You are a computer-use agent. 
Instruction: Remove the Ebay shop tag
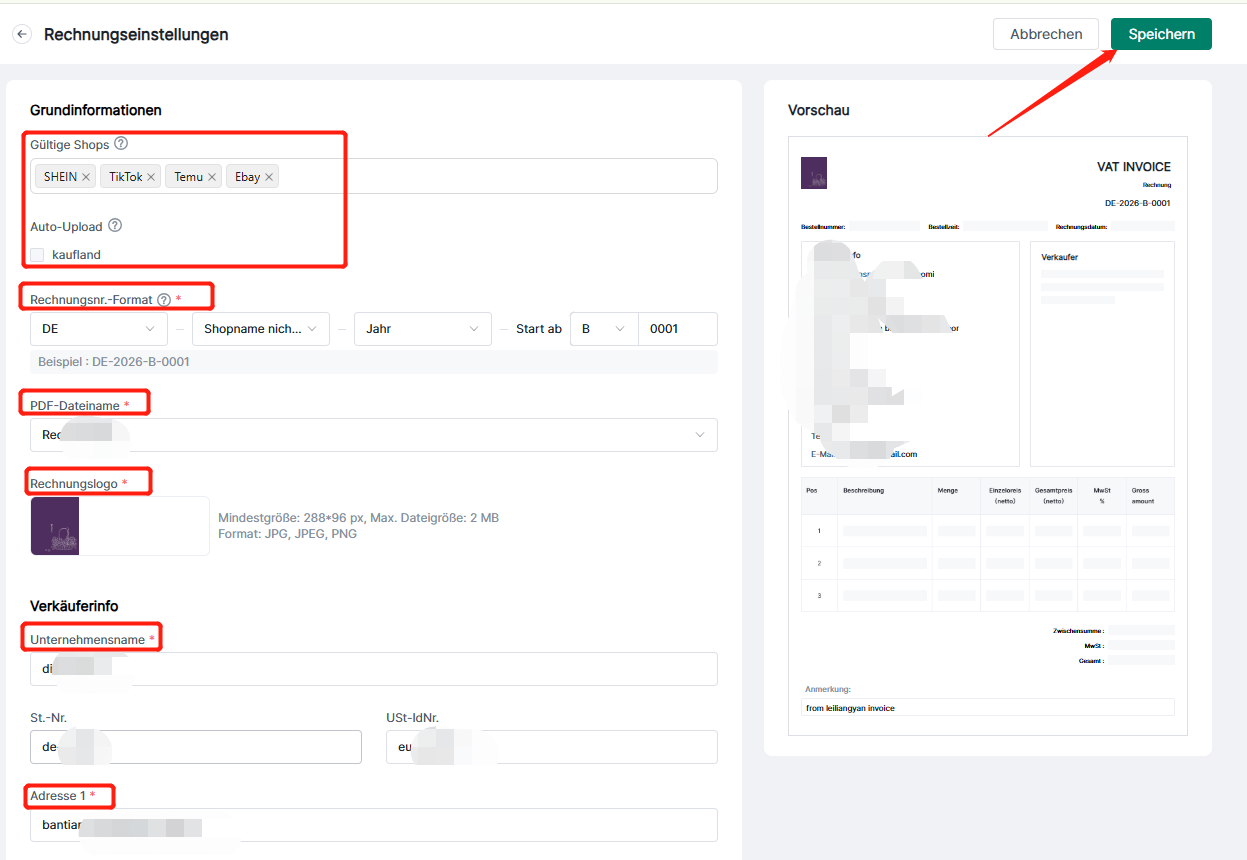pyautogui.click(x=268, y=177)
